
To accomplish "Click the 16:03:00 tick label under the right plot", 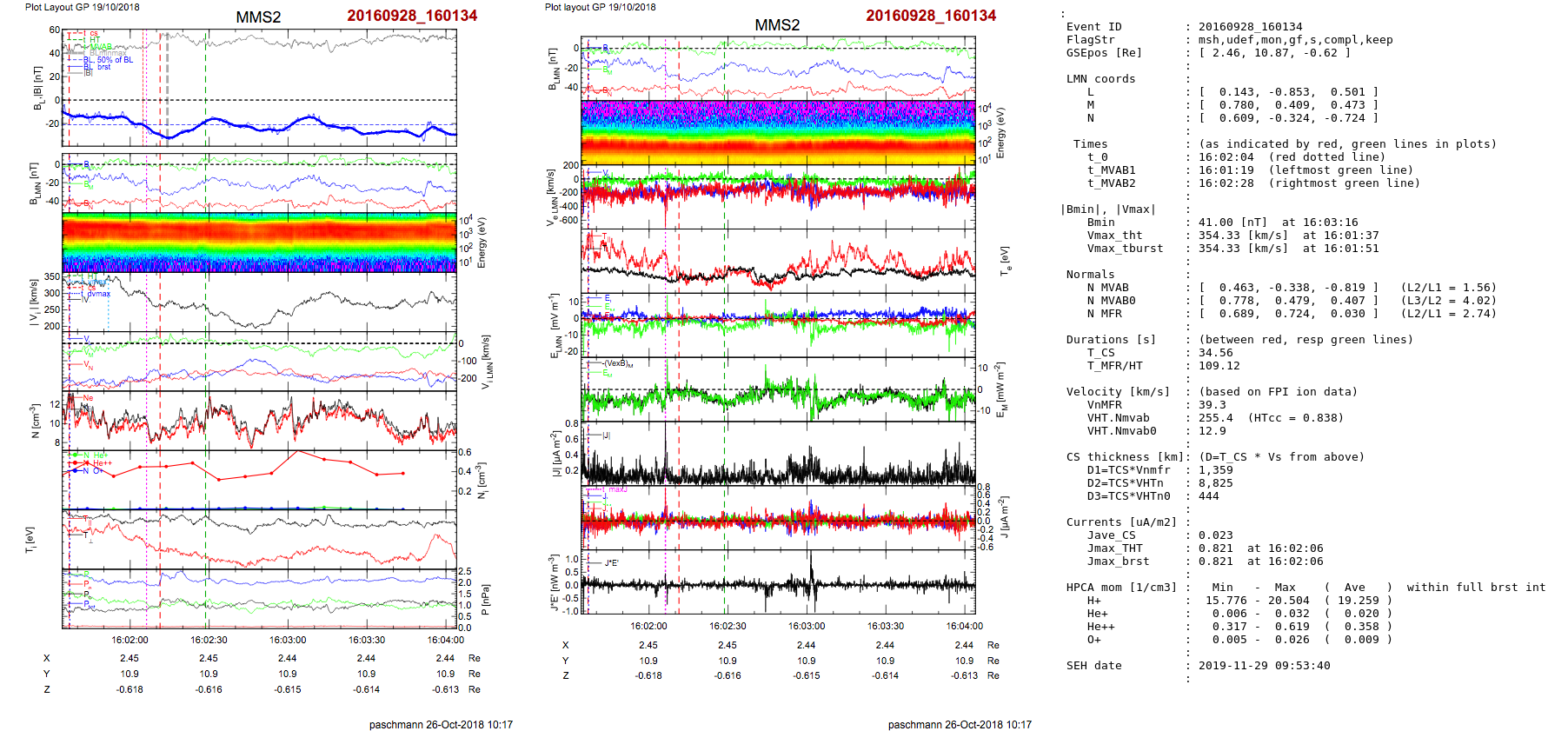I will tap(807, 626).
